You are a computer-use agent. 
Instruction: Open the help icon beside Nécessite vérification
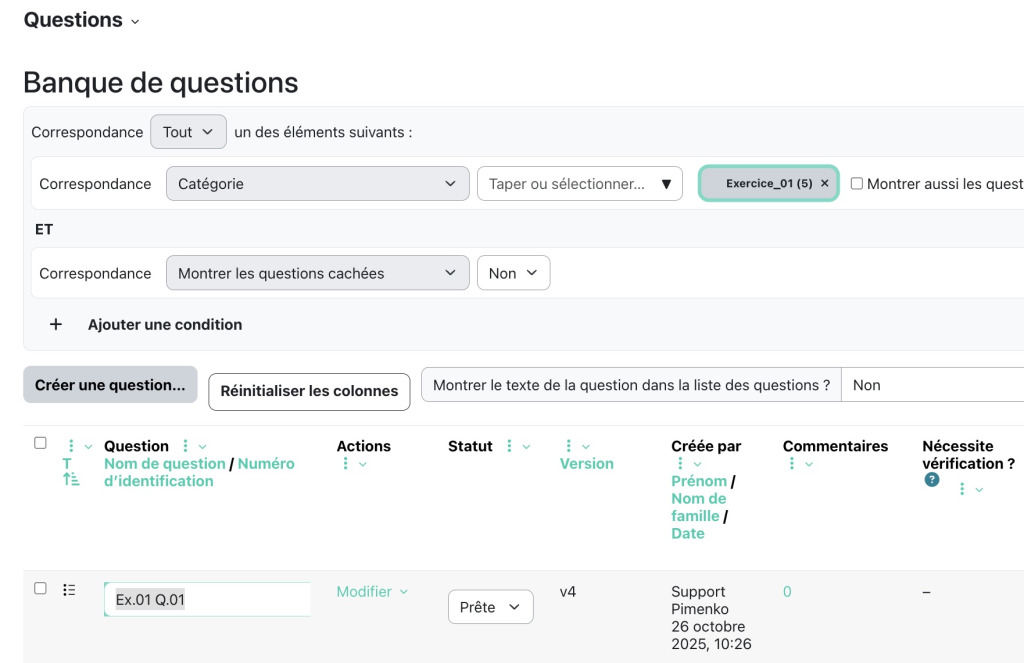(934, 479)
